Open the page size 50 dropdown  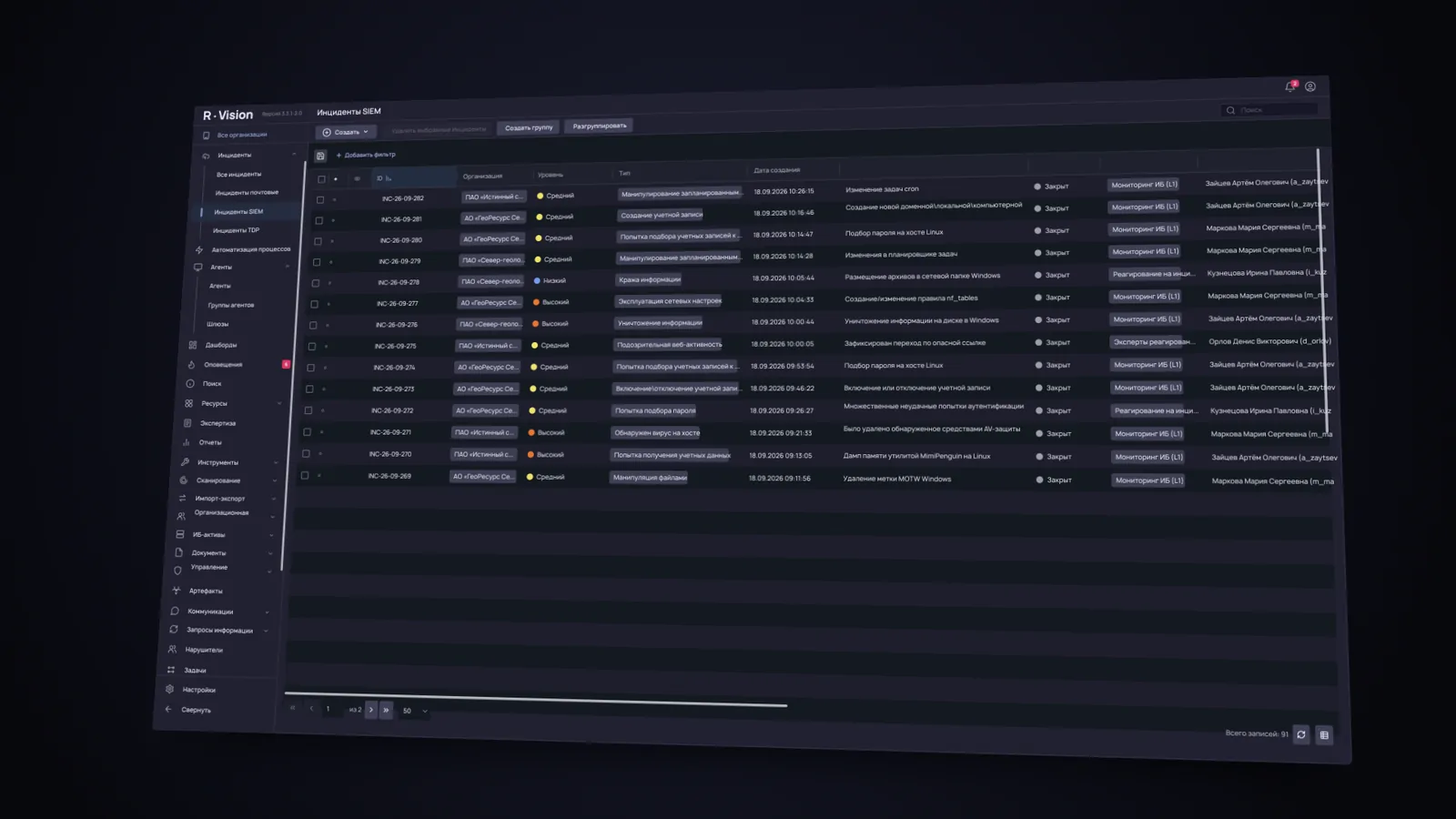pyautogui.click(x=414, y=711)
